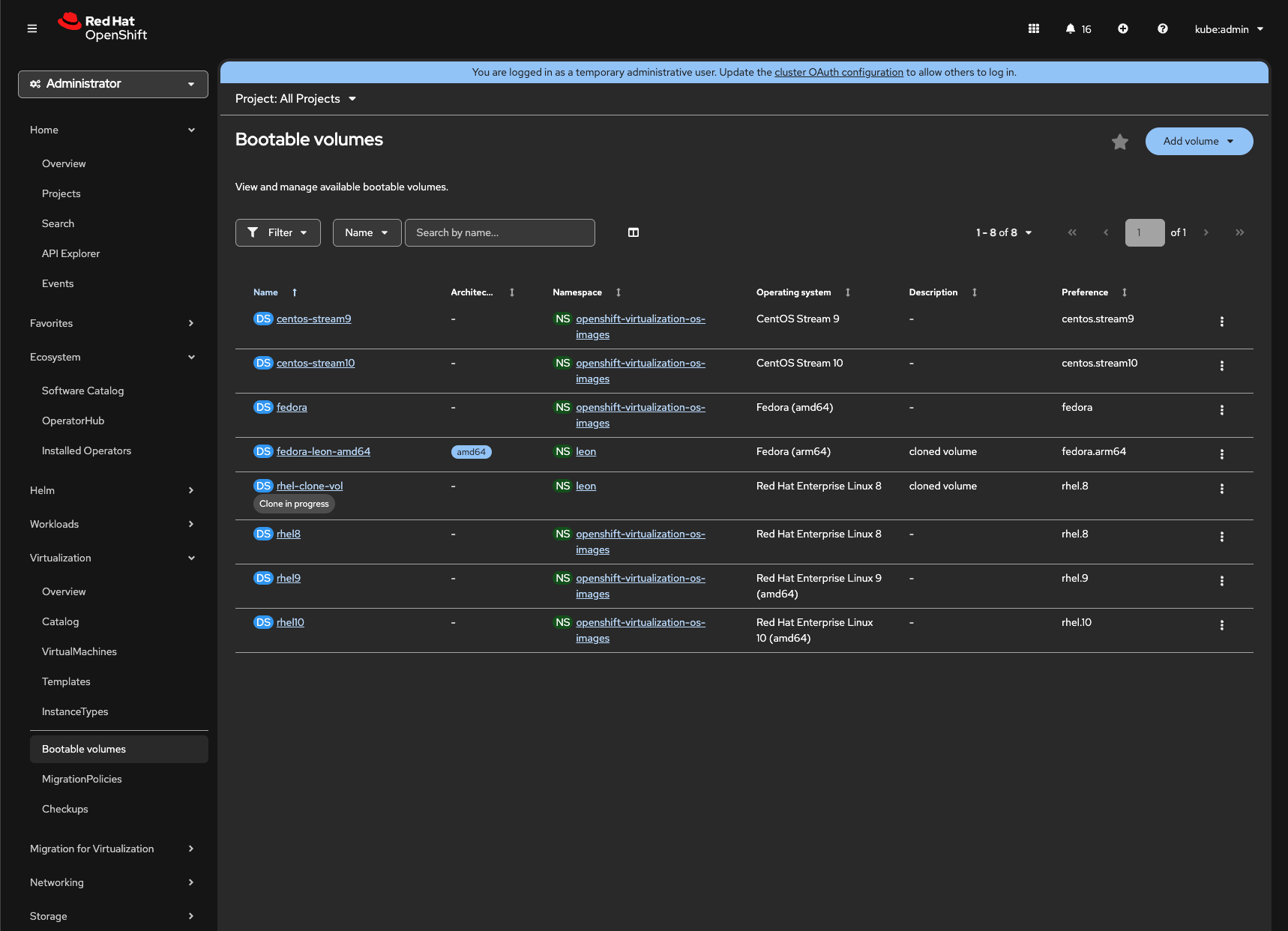Favorite this page with the star icon

pos(1119,142)
